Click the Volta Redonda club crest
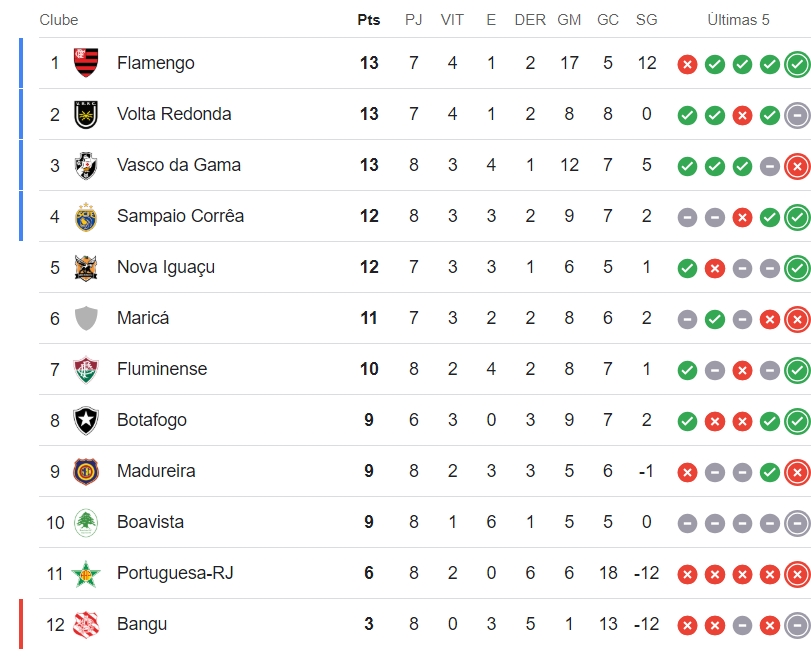Viewport: 811px width, 656px height. point(86,114)
